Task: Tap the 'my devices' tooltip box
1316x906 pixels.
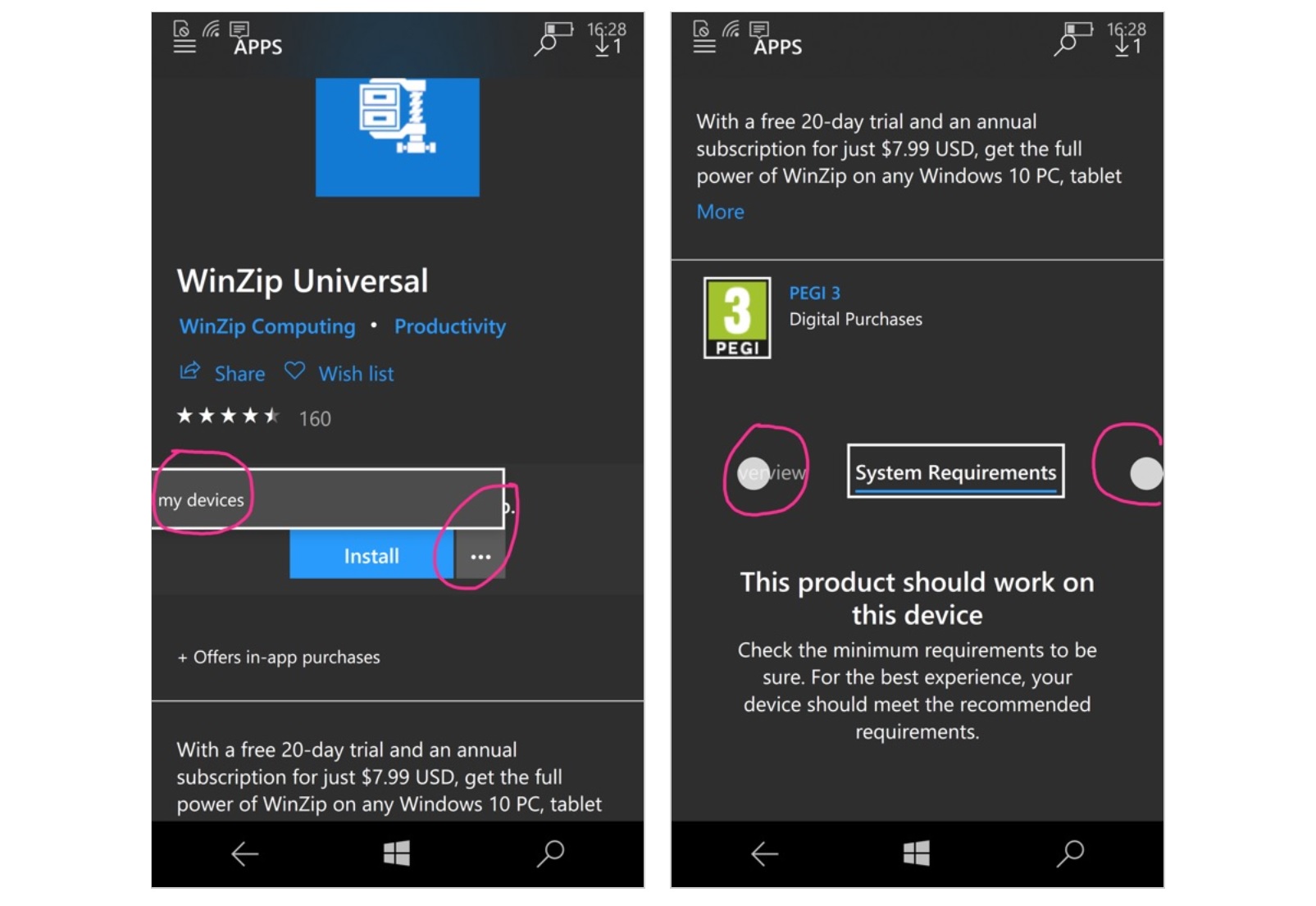Action: (328, 499)
